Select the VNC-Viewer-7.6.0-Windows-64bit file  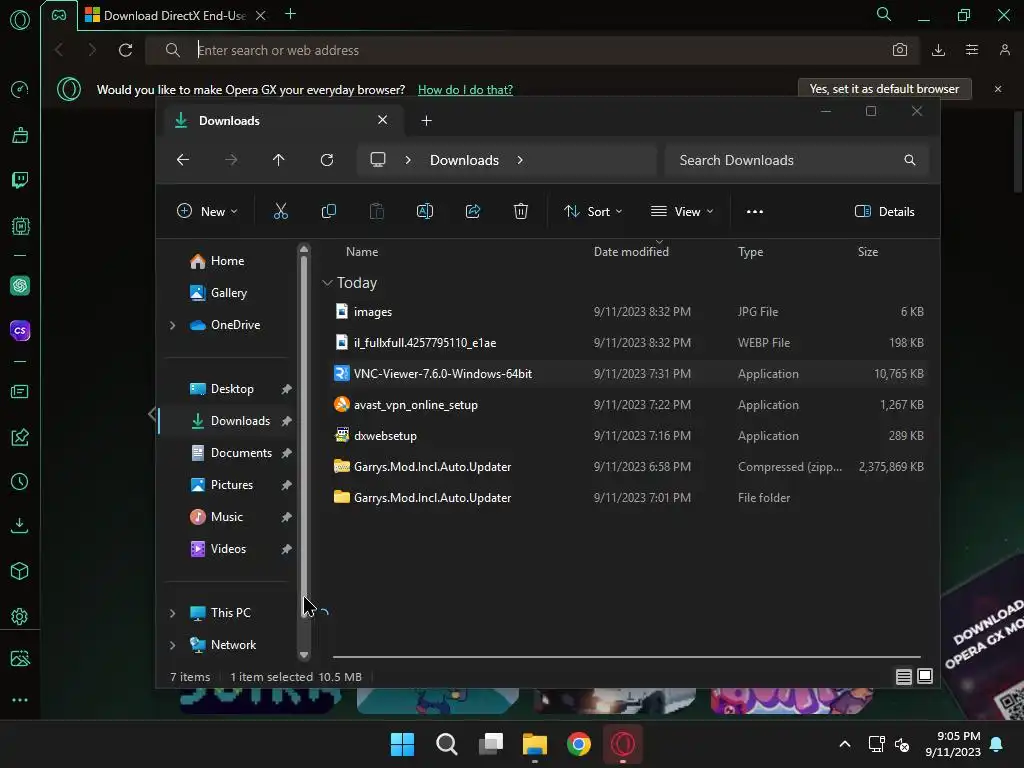pos(629,374)
